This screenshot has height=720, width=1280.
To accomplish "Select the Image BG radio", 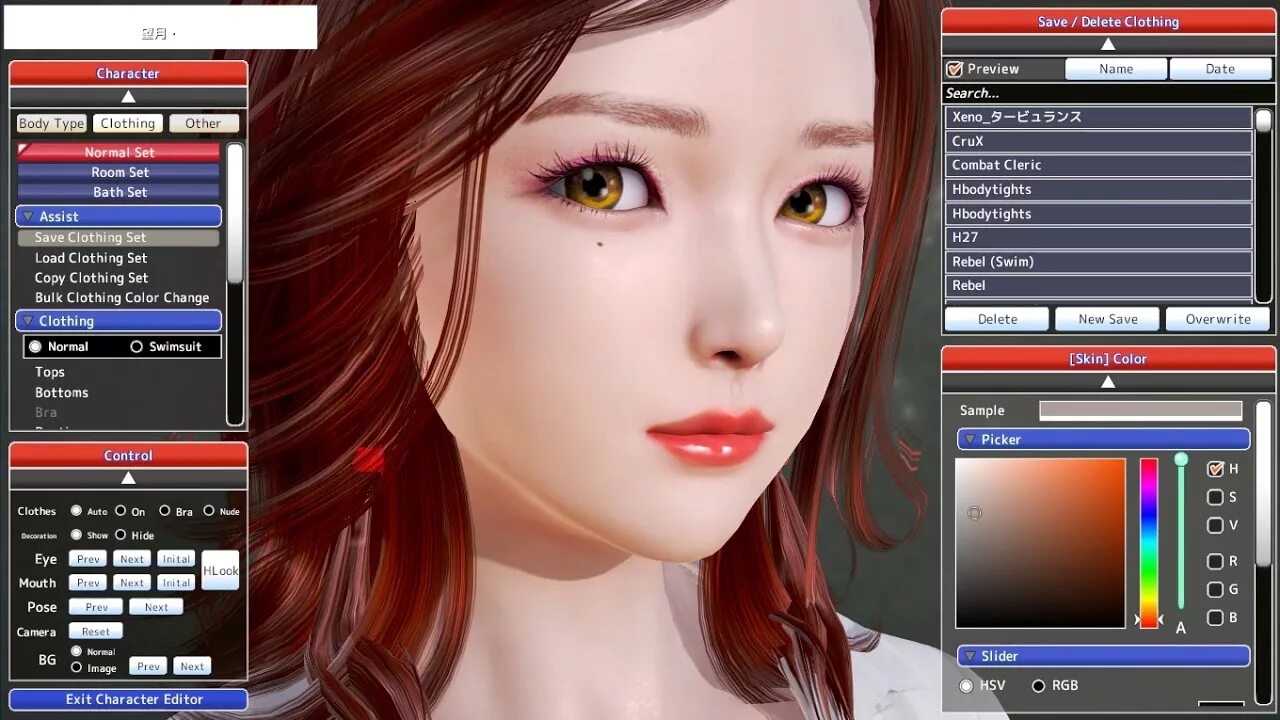I will (x=76, y=667).
